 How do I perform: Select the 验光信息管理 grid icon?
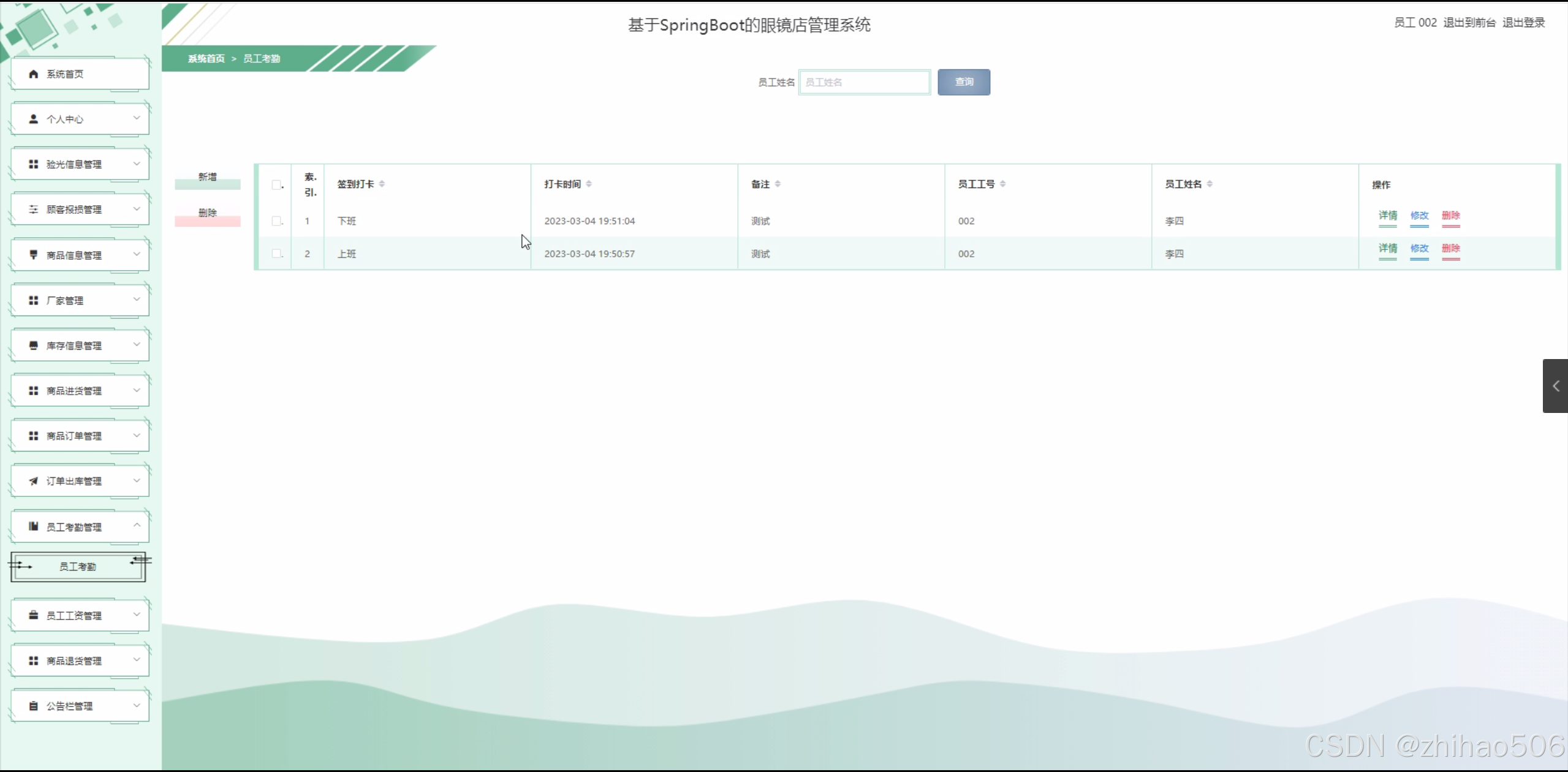33,163
